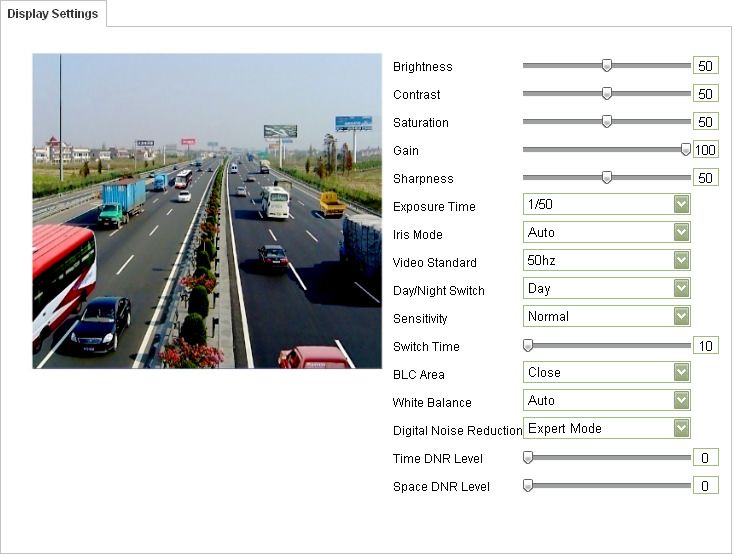The image size is (735, 555).
Task: Click the Sensitivity label
Action: tap(420, 319)
